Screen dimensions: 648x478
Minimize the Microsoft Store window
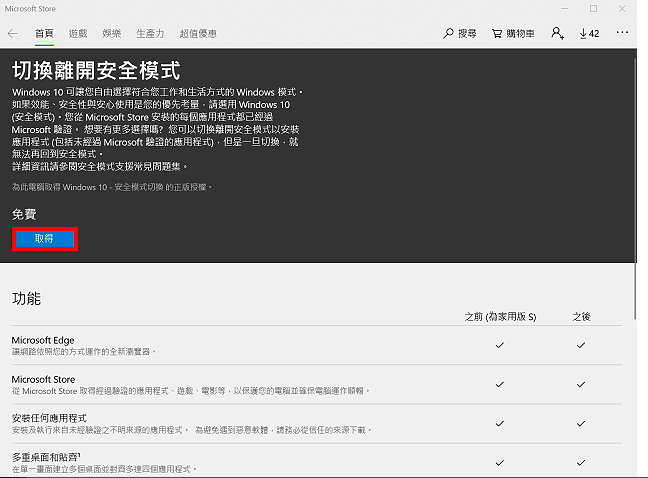(x=565, y=9)
